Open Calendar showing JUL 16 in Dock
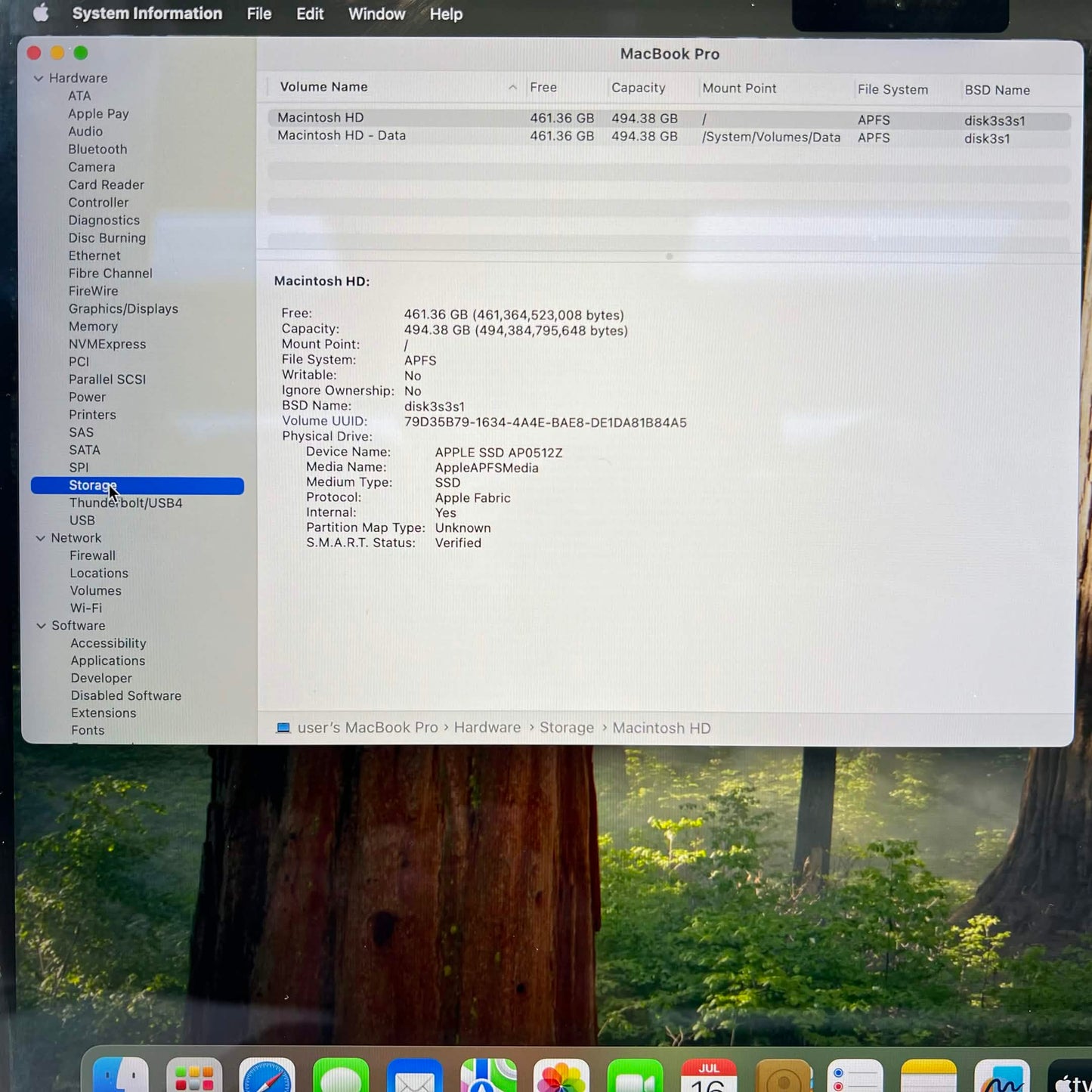This screenshot has width=1092, height=1092. (709, 1075)
